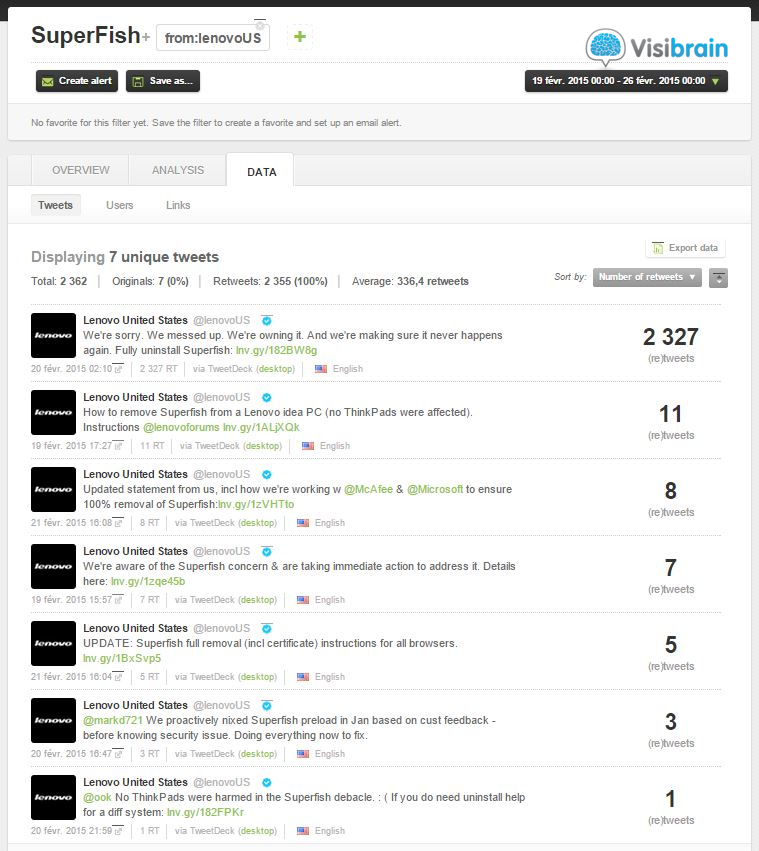Open external link icon of 20 févr. 02:10 tweet
This screenshot has height=851, width=759.
[x=118, y=369]
